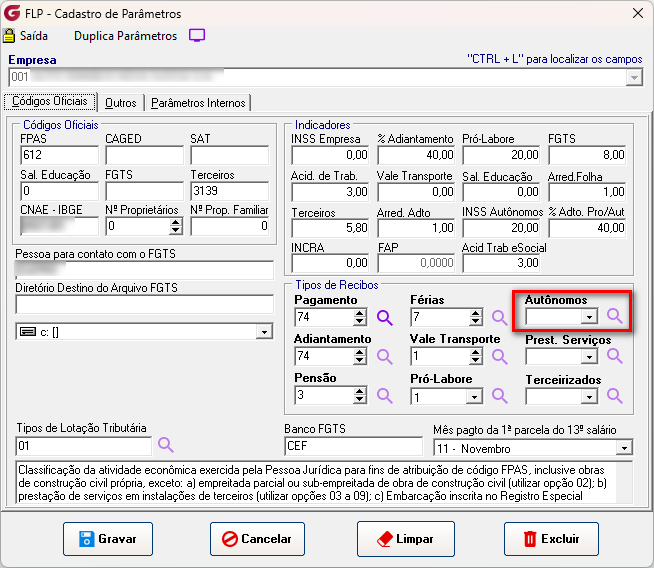Save with the Gravar button
The image size is (654, 568).
click(x=108, y=539)
